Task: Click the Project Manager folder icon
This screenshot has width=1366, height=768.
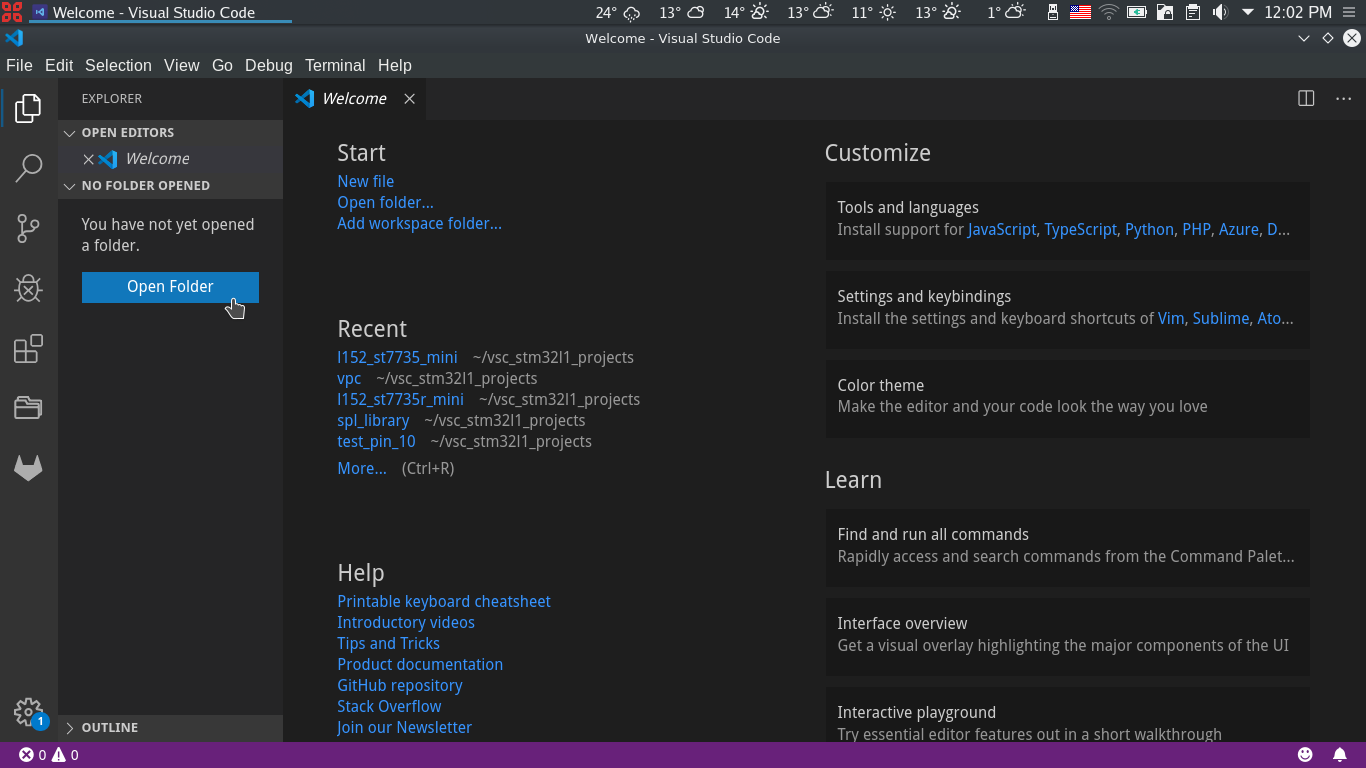Action: click(x=28, y=408)
